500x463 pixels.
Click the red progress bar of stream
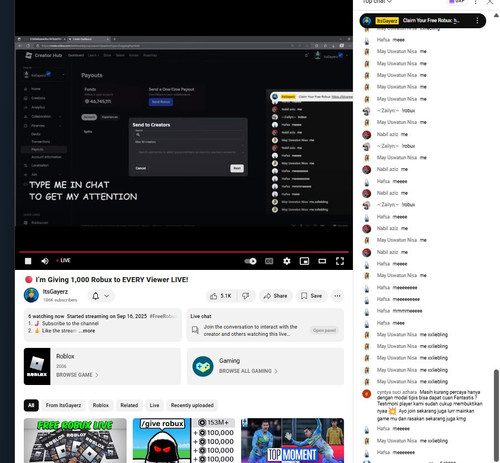[x=184, y=252]
